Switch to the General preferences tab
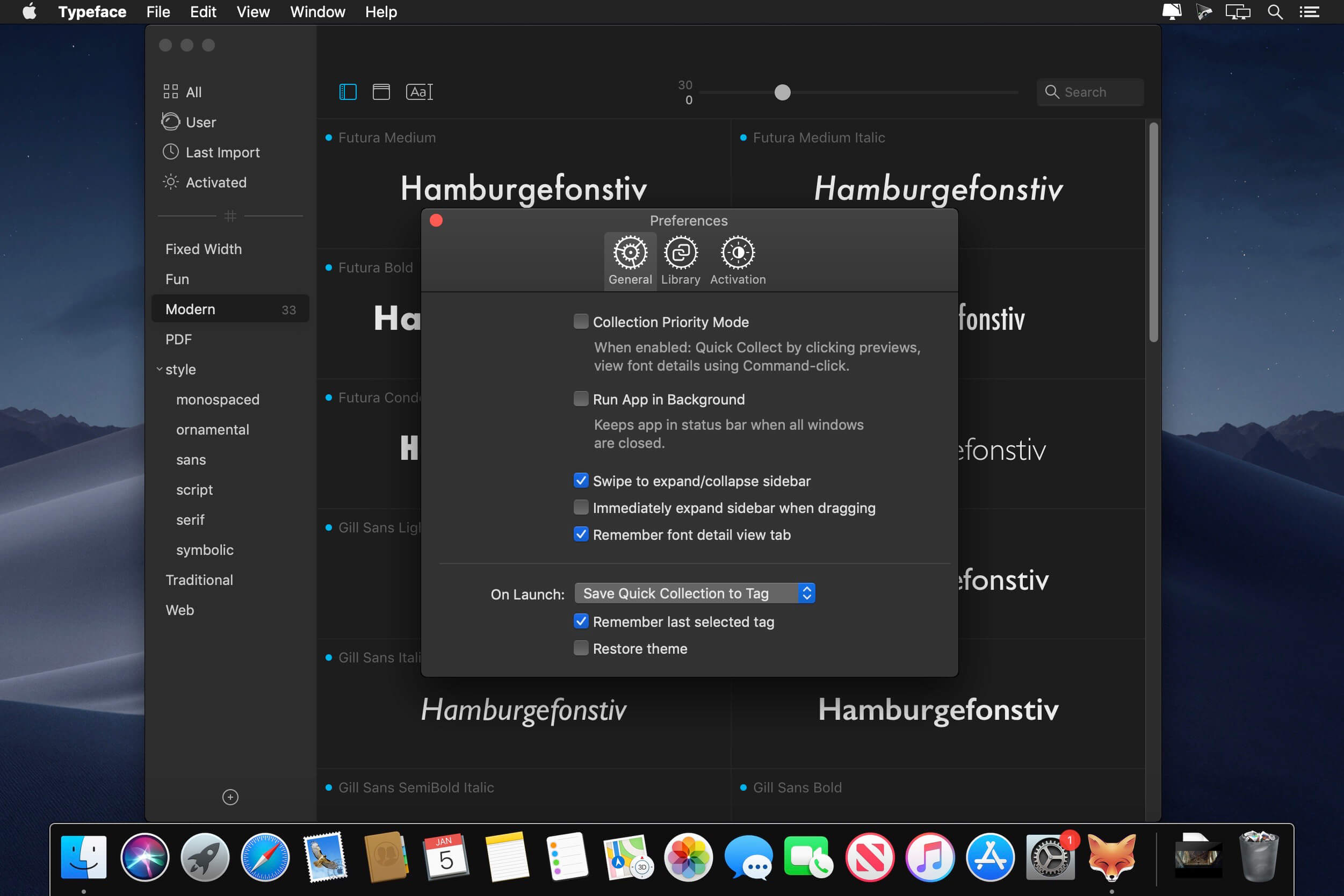1344x896 pixels. pyautogui.click(x=630, y=261)
